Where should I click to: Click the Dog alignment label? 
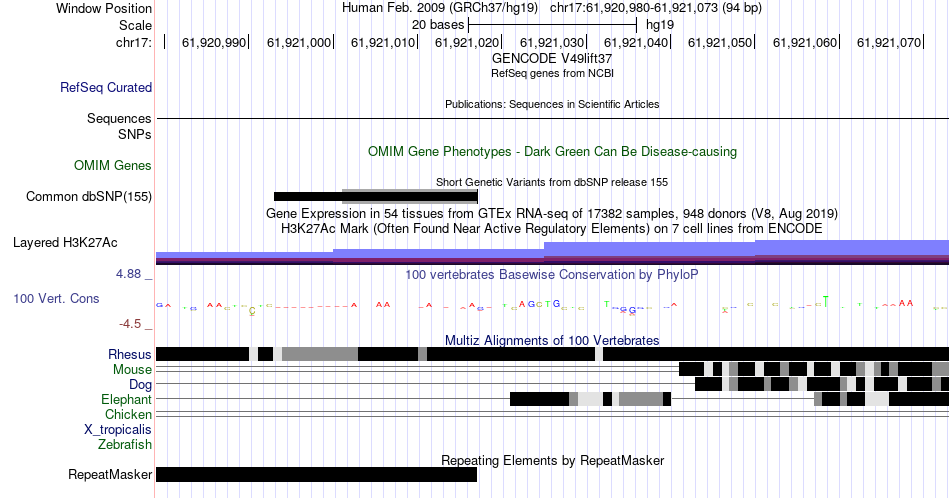[140, 385]
